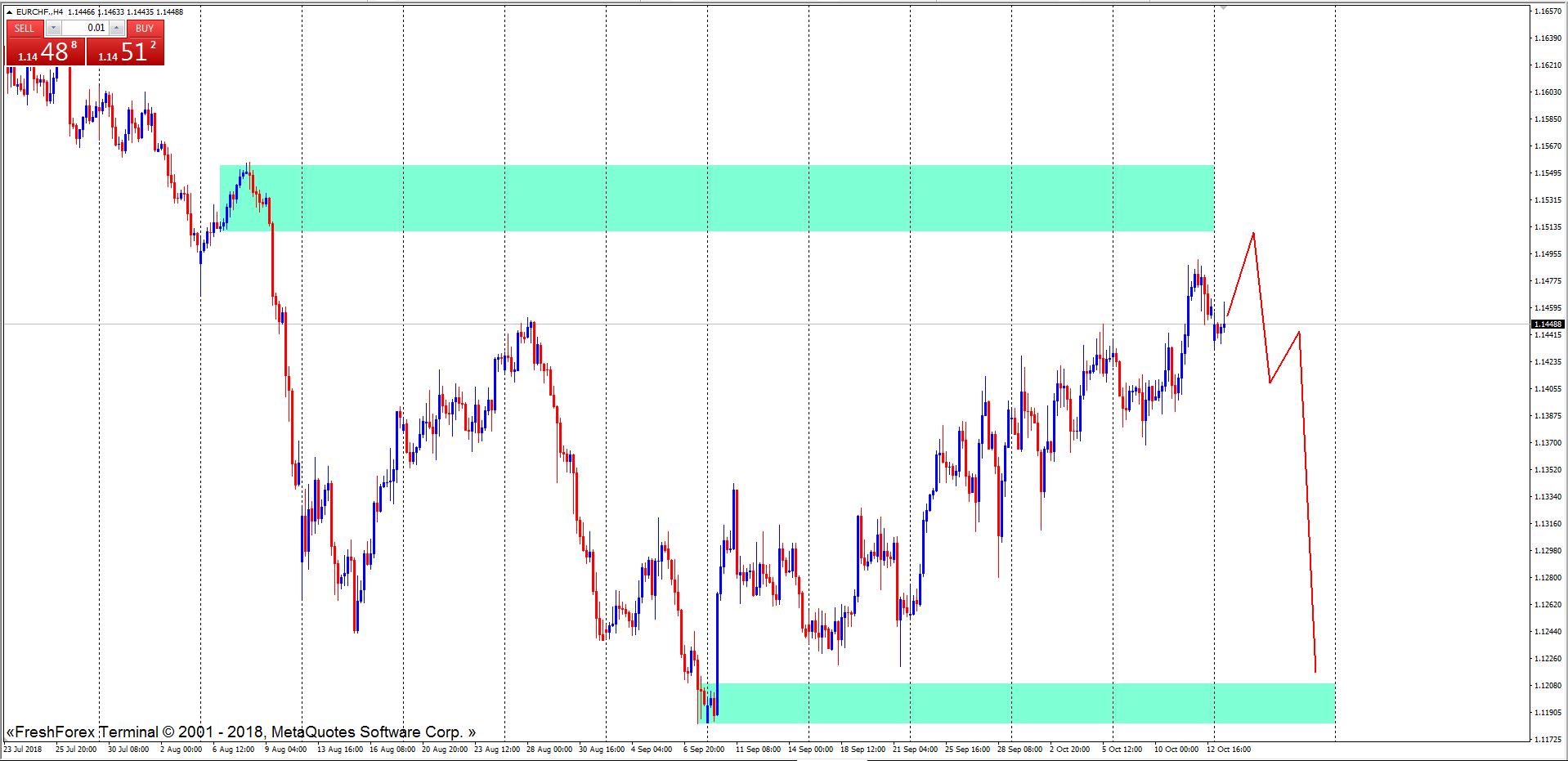Click the 28 Aug 00:00 time label
The height and width of the screenshot is (761, 1568).
coord(549,750)
